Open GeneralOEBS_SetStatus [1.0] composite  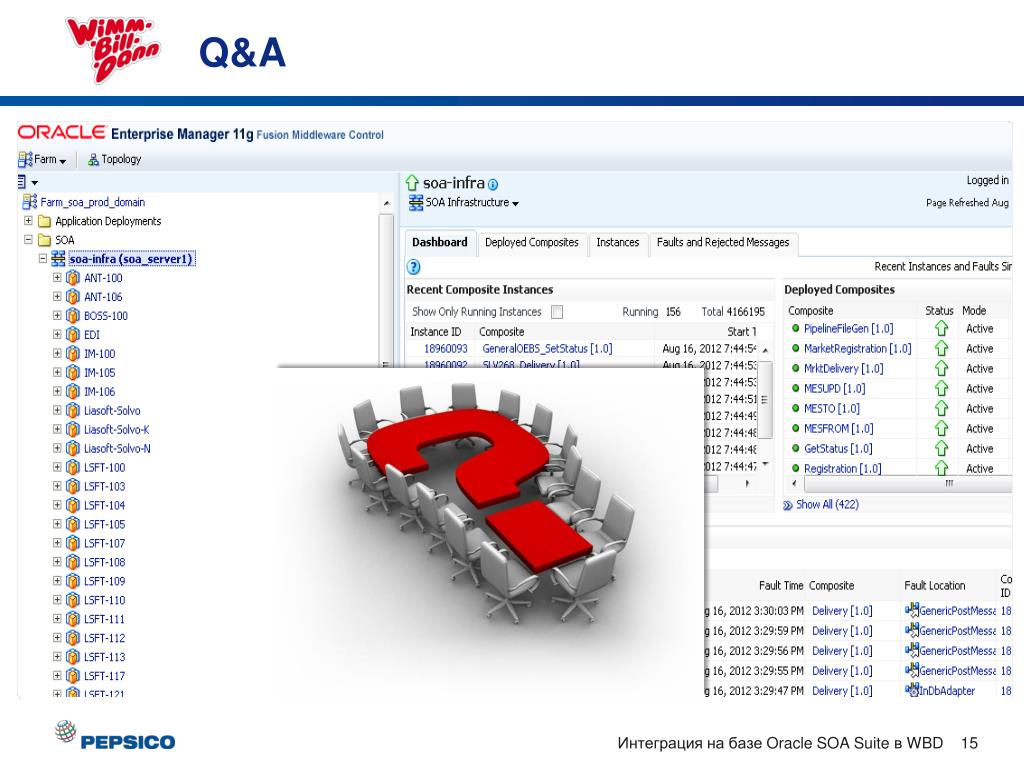tap(547, 349)
